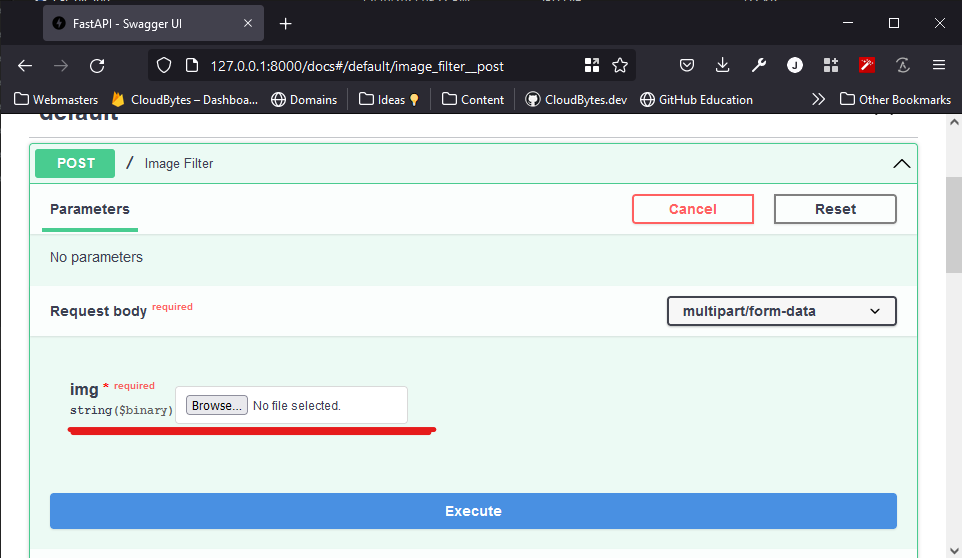Open the Webmasters bookmark folder

(56, 99)
